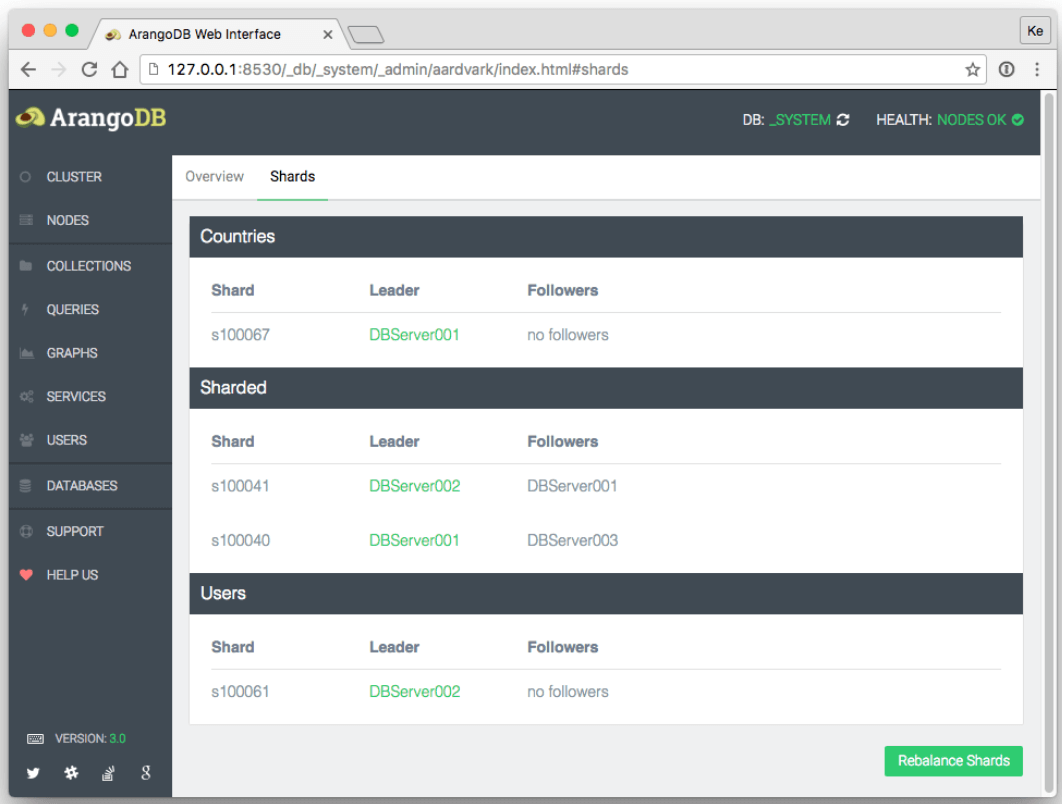Screen dimensions: 1062x804
Task: Click the ArangoDB Twitter bird icon
Action: click(33, 773)
